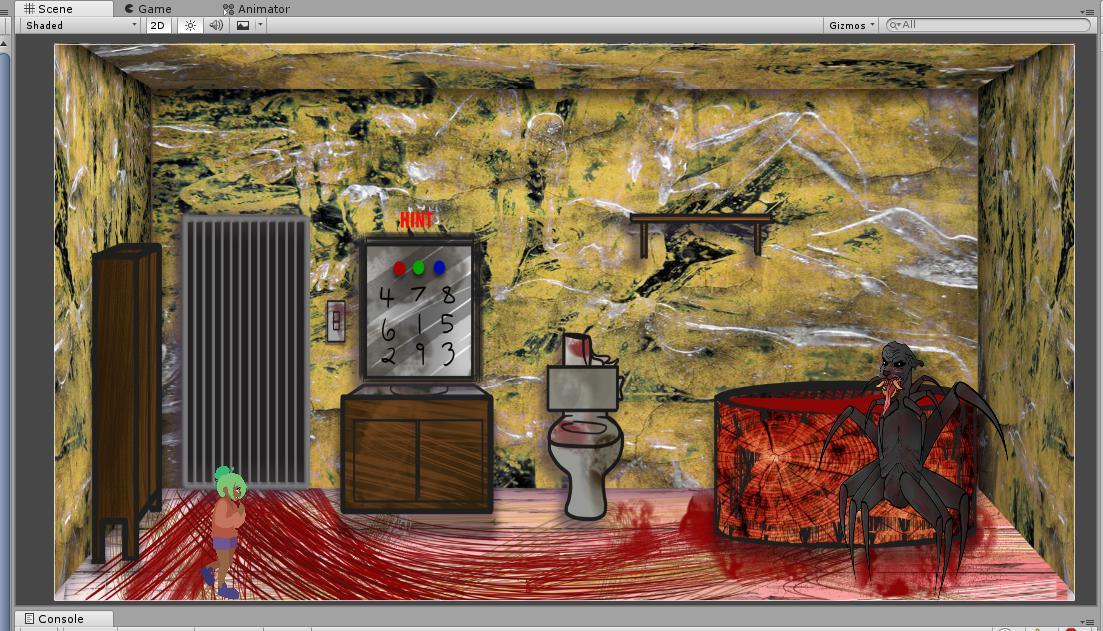This screenshot has height=631, width=1103.
Task: Select the green-haired girl character
Action: pos(227,530)
